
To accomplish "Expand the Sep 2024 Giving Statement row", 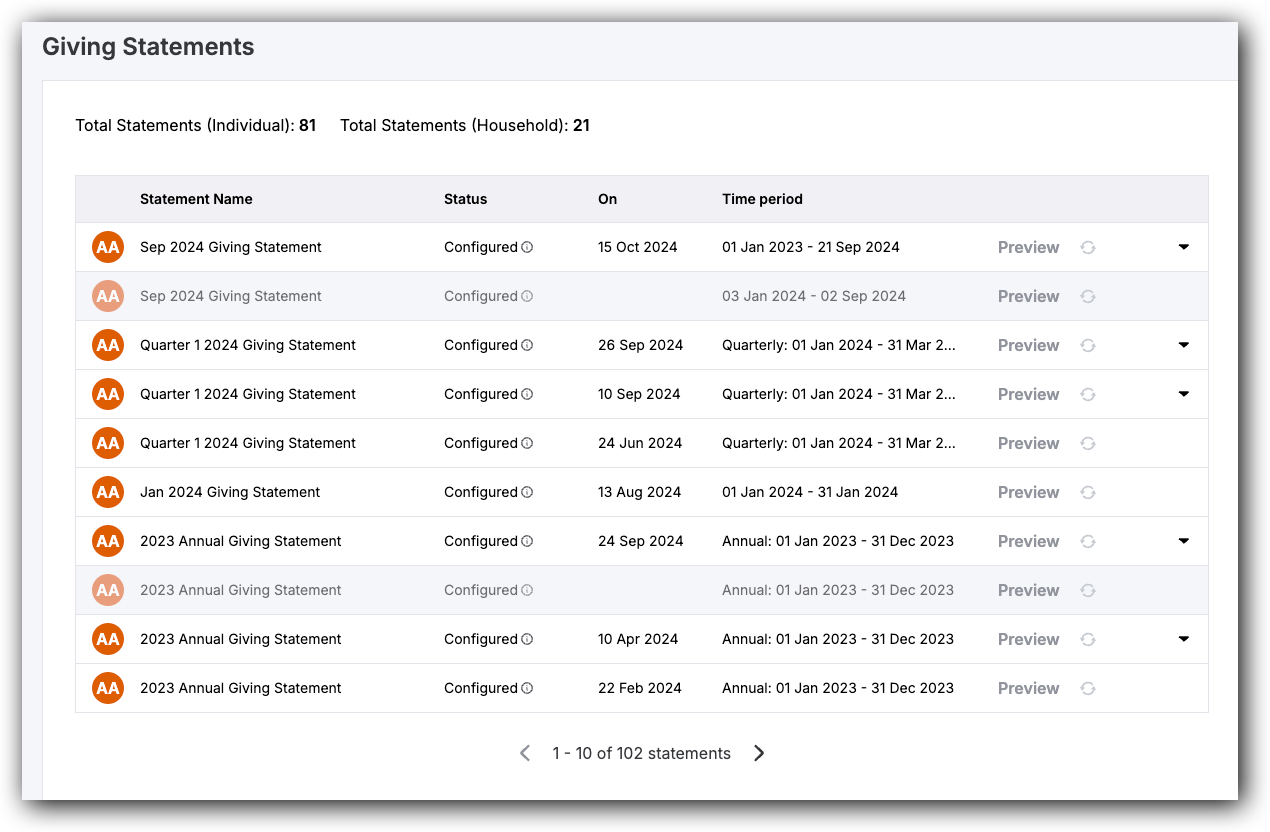I will 1183,247.
